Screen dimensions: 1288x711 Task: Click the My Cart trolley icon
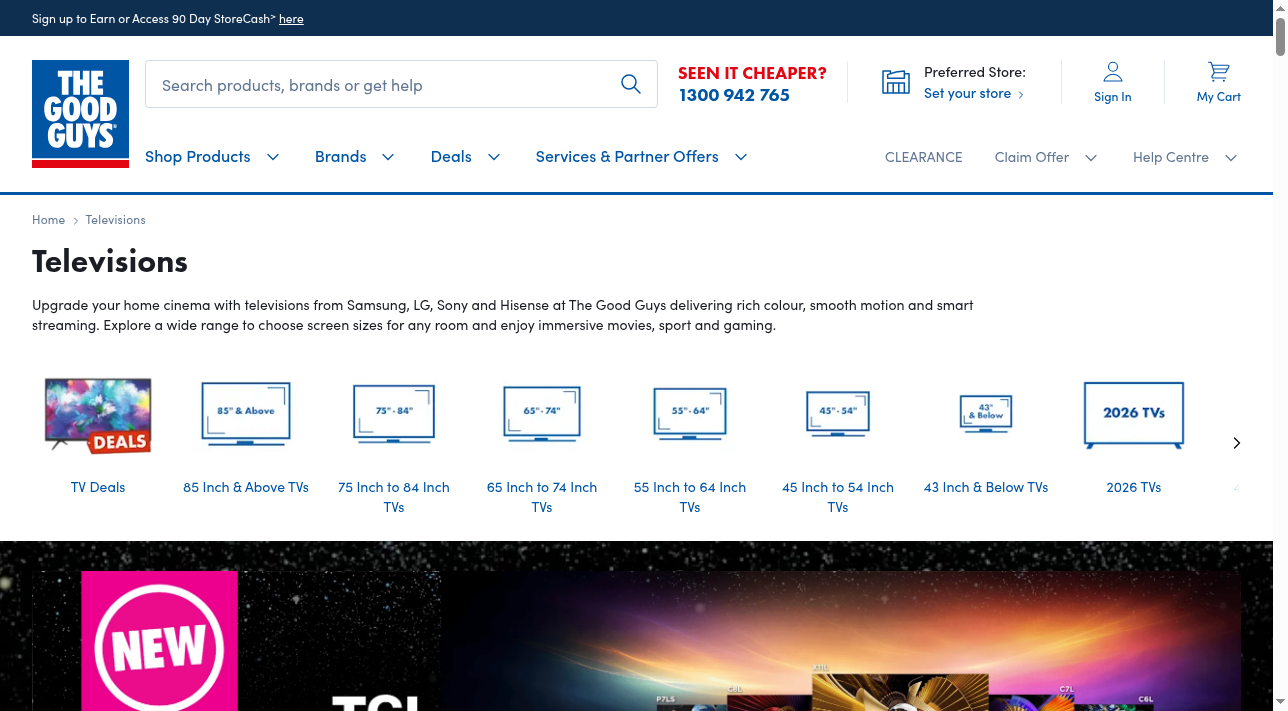[x=1218, y=72]
